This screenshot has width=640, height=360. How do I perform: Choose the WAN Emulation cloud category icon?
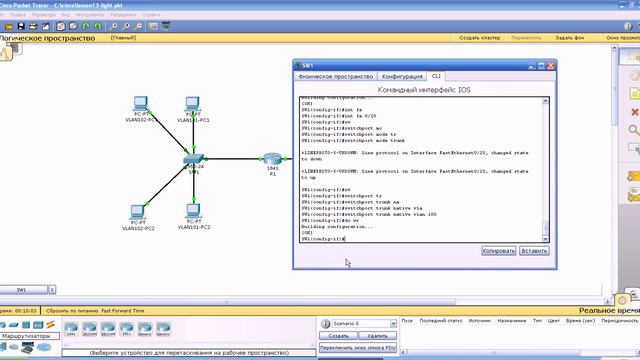(44, 347)
